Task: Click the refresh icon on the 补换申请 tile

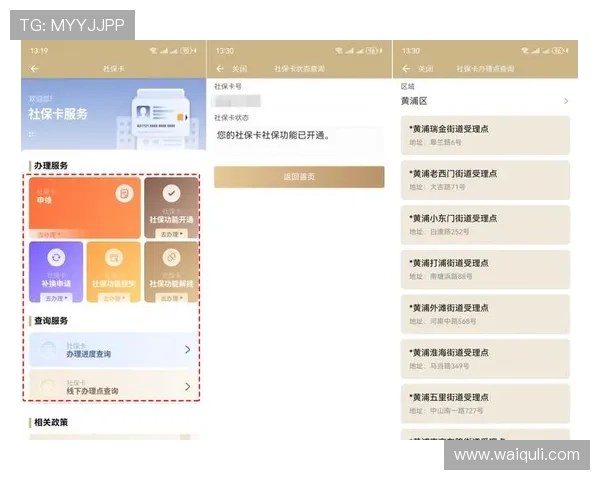Action: coord(56,258)
